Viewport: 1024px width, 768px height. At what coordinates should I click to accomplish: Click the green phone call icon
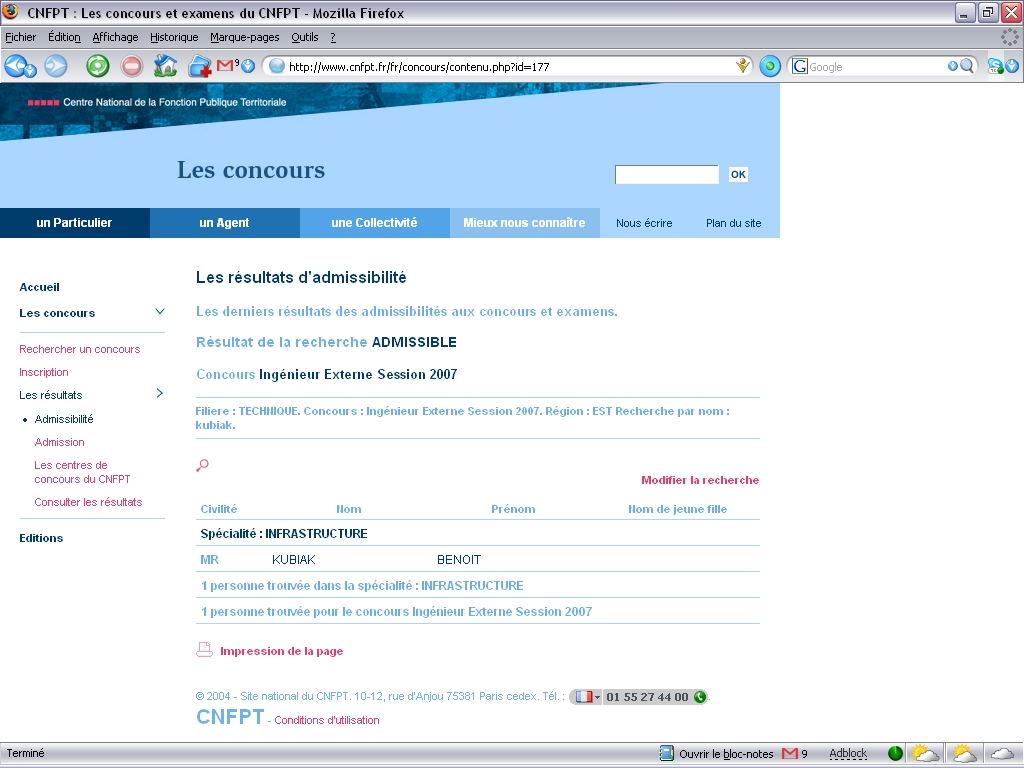[700, 697]
